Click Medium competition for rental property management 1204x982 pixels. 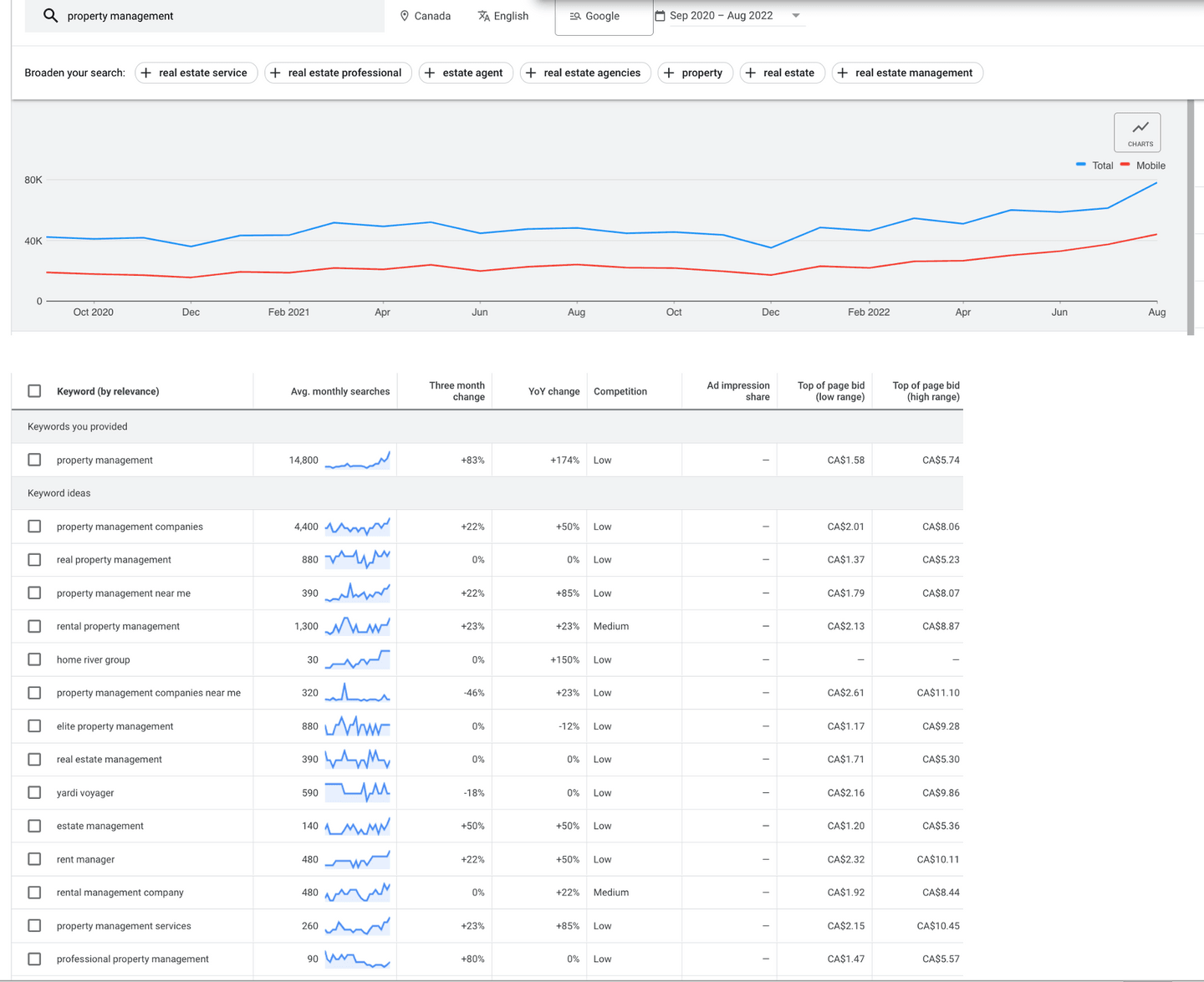[x=611, y=626]
